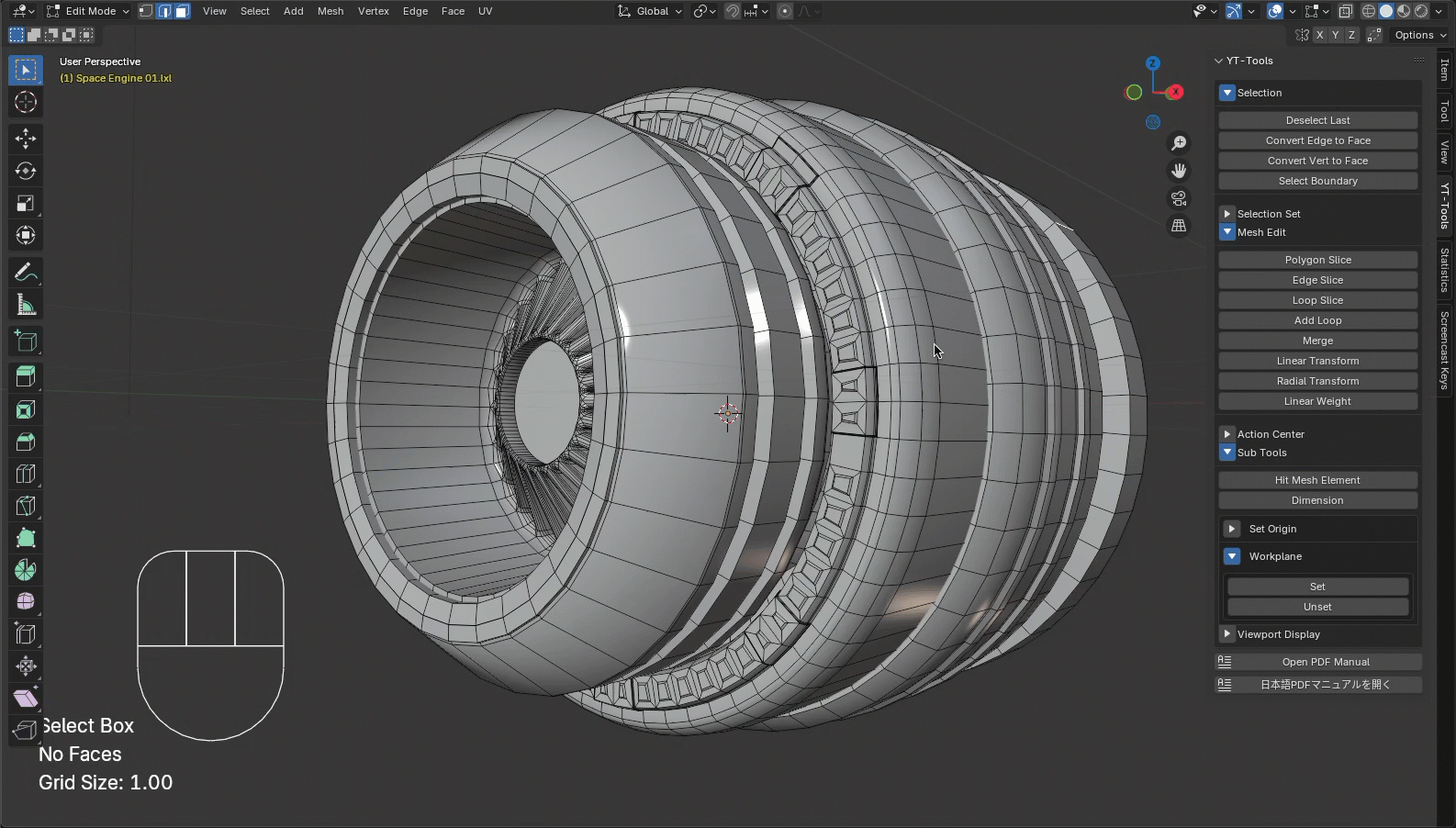The width and height of the screenshot is (1456, 828).
Task: Select the Cursor tool
Action: [x=26, y=102]
